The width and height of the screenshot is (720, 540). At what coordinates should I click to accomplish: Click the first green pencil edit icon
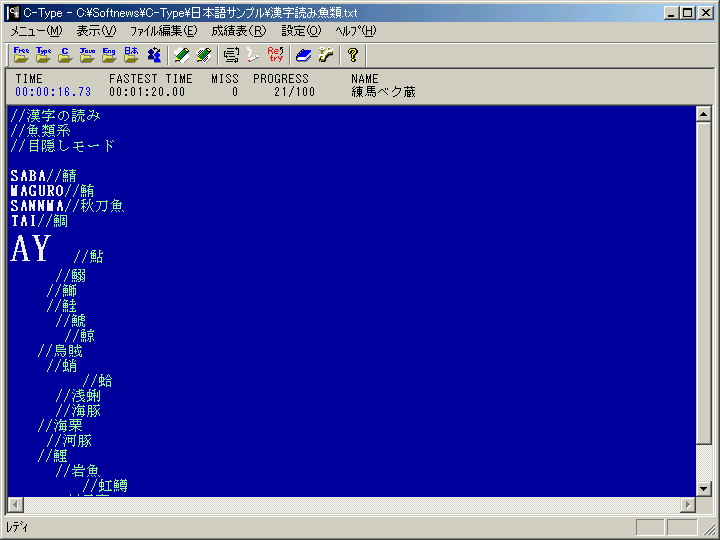[181, 55]
